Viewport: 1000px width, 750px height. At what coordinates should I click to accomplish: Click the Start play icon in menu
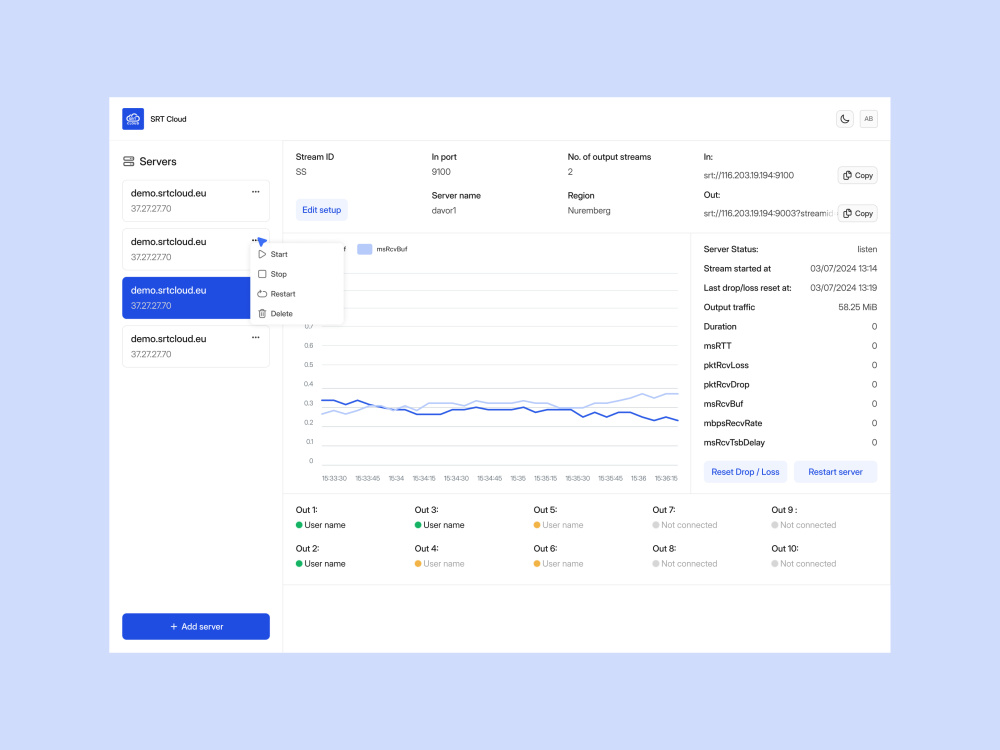pyautogui.click(x=262, y=254)
